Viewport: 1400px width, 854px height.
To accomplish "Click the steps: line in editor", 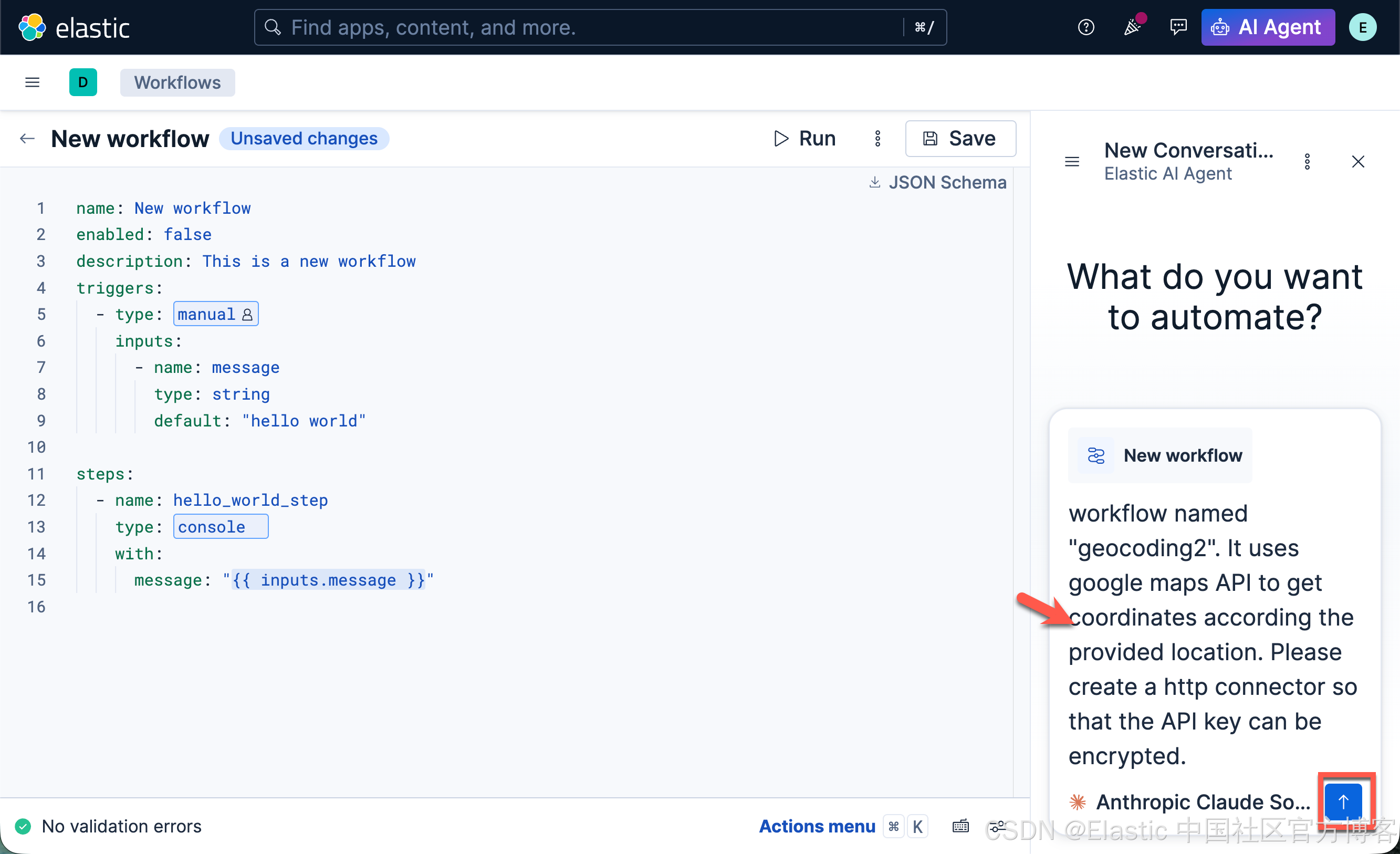I will click(105, 474).
